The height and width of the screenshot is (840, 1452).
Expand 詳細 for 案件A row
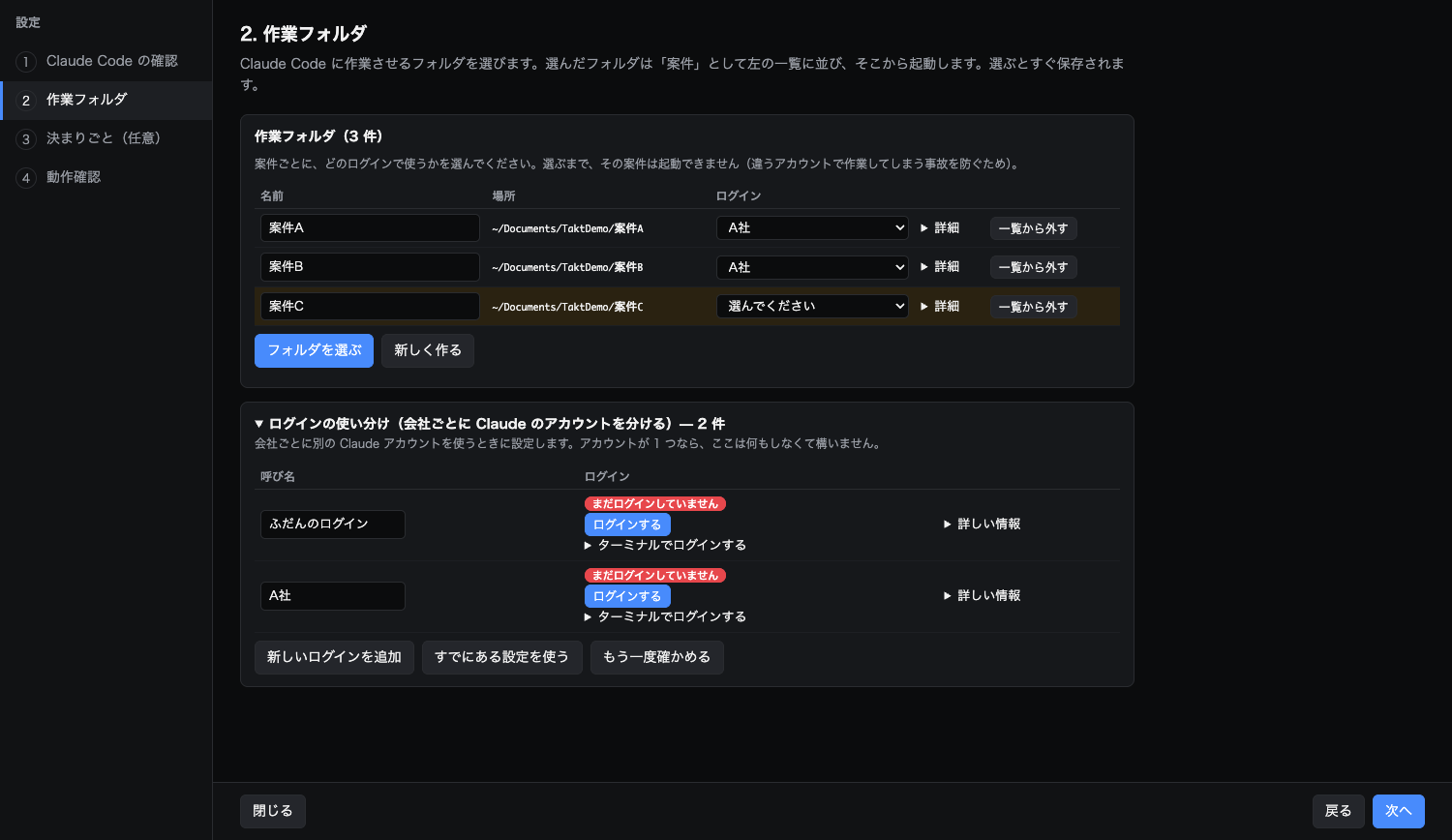coord(940,227)
